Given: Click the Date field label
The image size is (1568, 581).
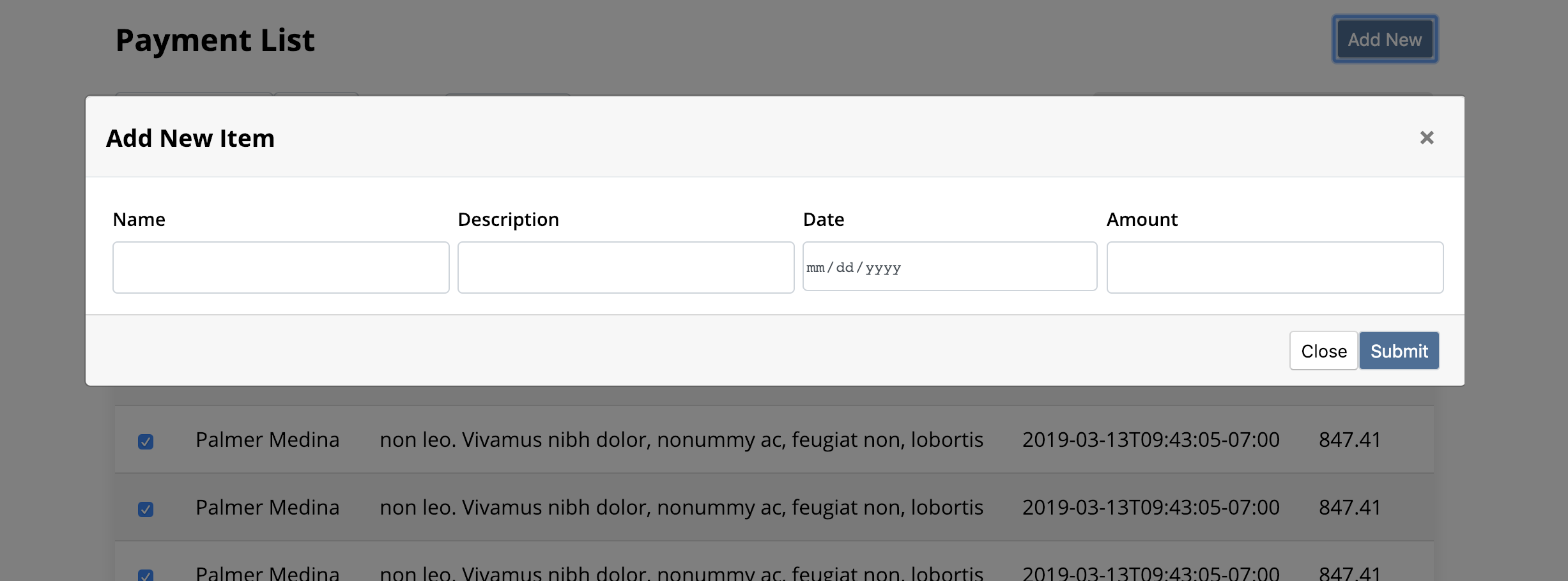Looking at the screenshot, I should point(823,220).
